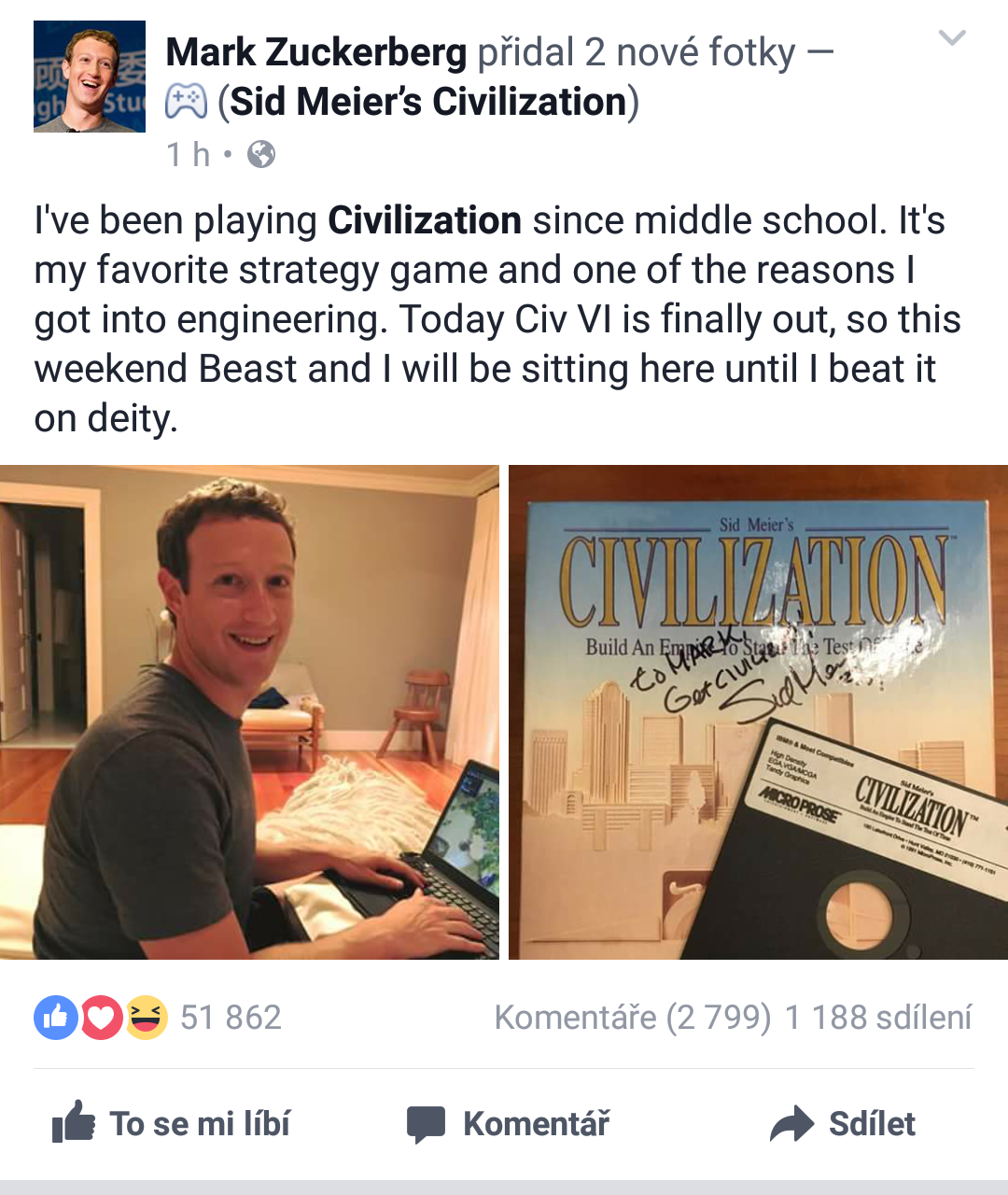Tap the Mark Zuckerberg profile picture

click(x=90, y=77)
